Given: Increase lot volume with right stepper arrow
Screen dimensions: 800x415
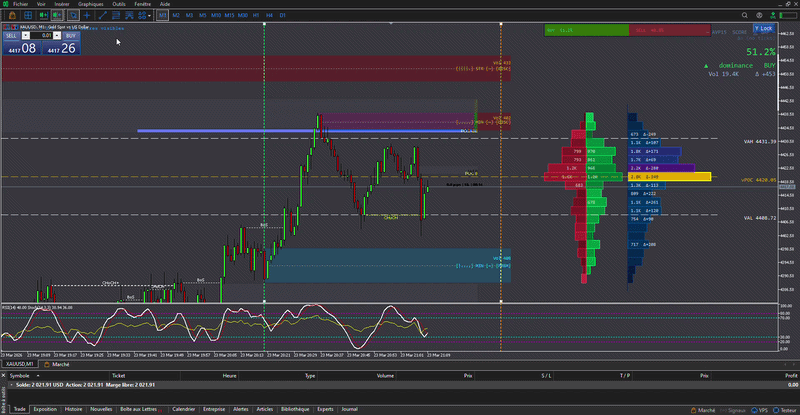Looking at the screenshot, I should 57,35.
